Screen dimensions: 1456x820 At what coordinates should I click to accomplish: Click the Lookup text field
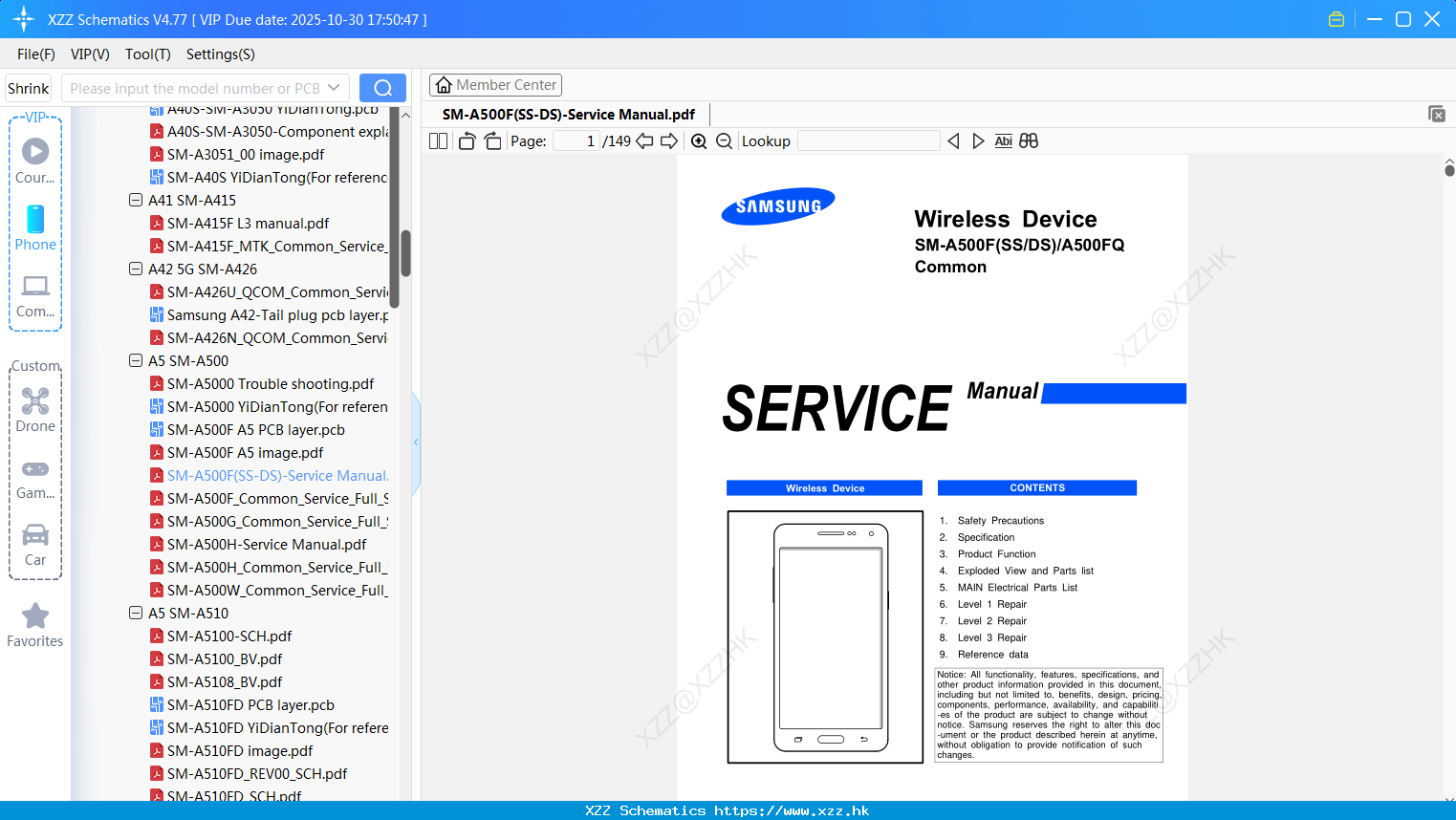868,141
